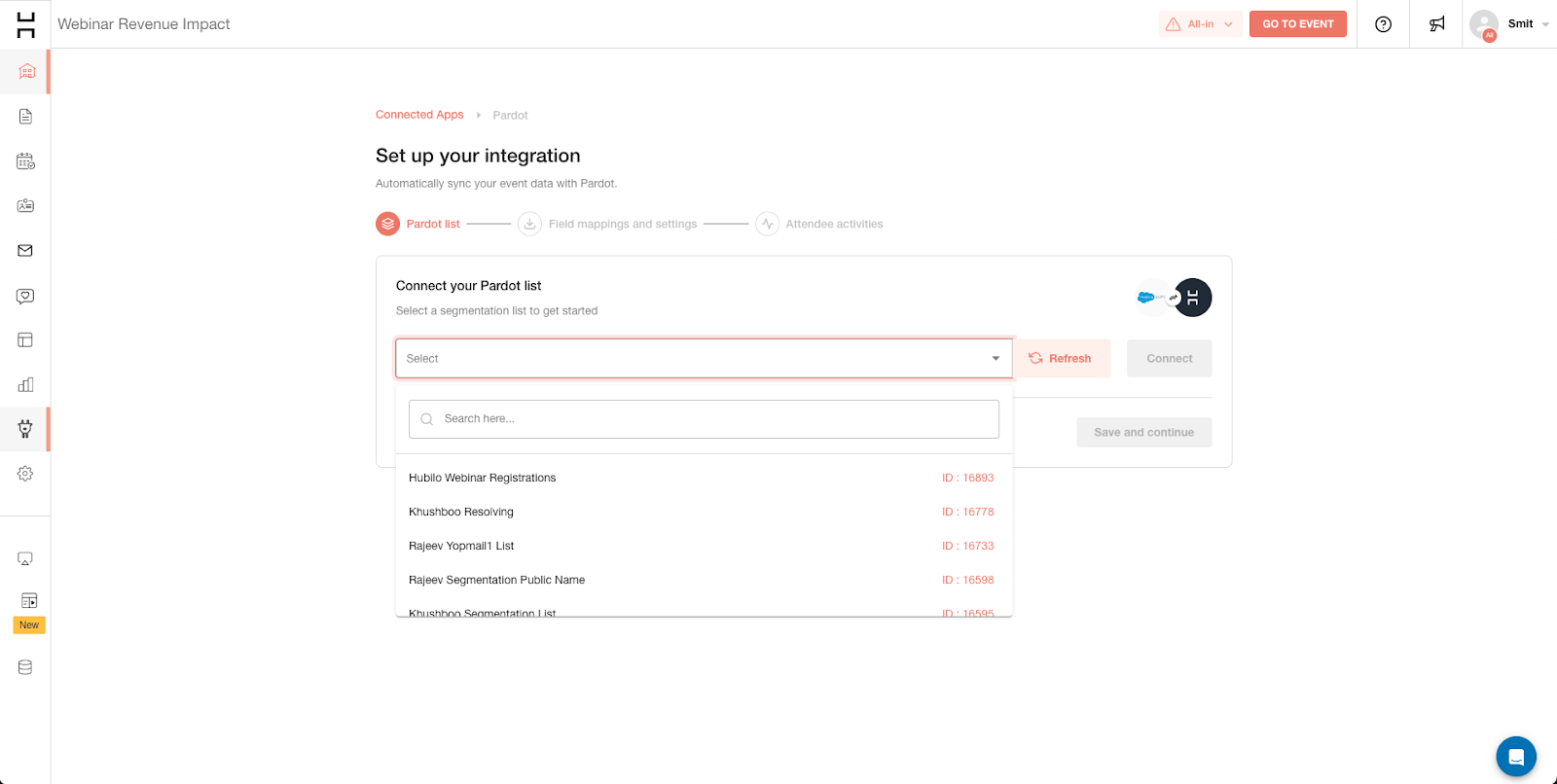Image resolution: width=1557 pixels, height=784 pixels.
Task: Click Save and continue button
Action: 1144,432
